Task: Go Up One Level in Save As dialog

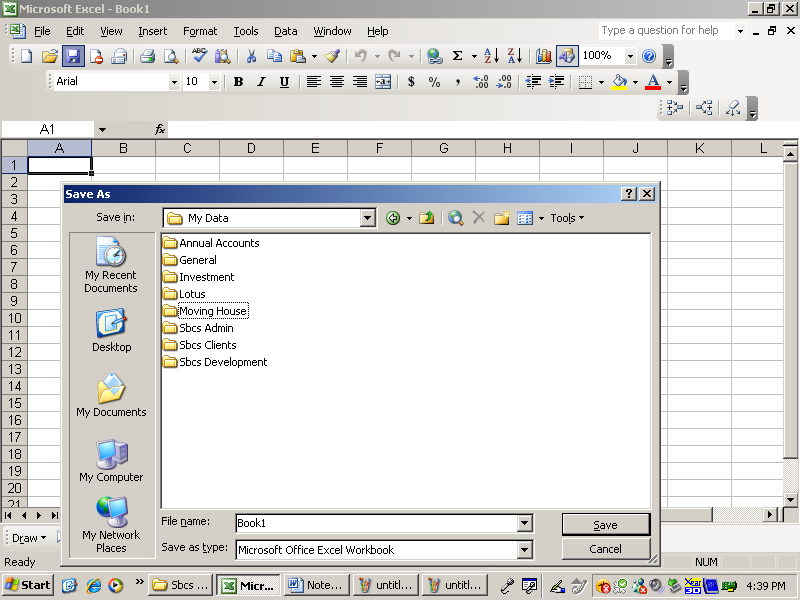Action: [x=427, y=218]
